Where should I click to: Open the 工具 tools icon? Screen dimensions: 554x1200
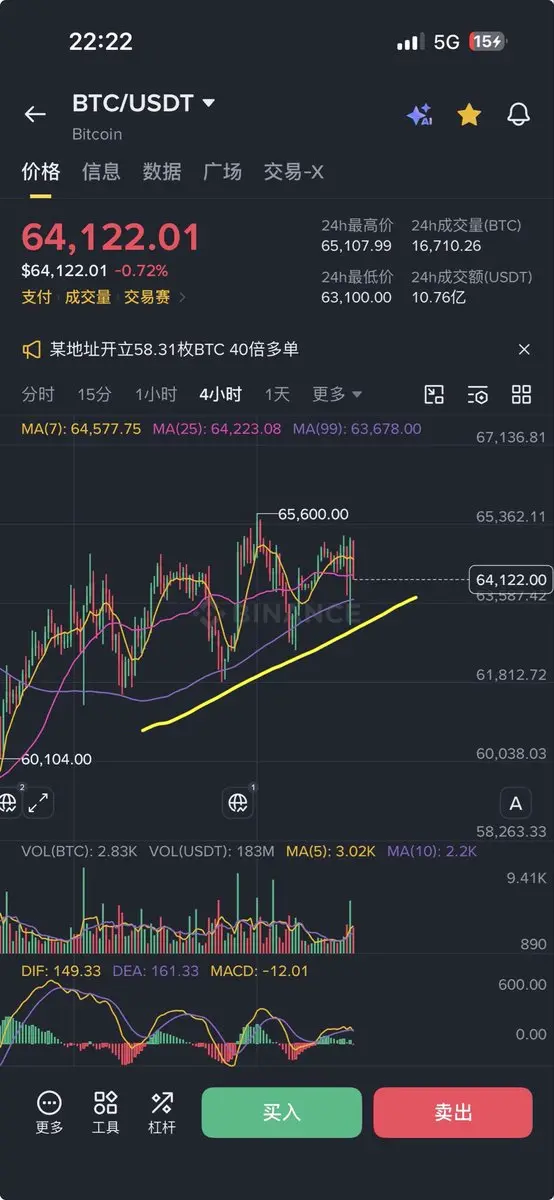click(105, 1112)
